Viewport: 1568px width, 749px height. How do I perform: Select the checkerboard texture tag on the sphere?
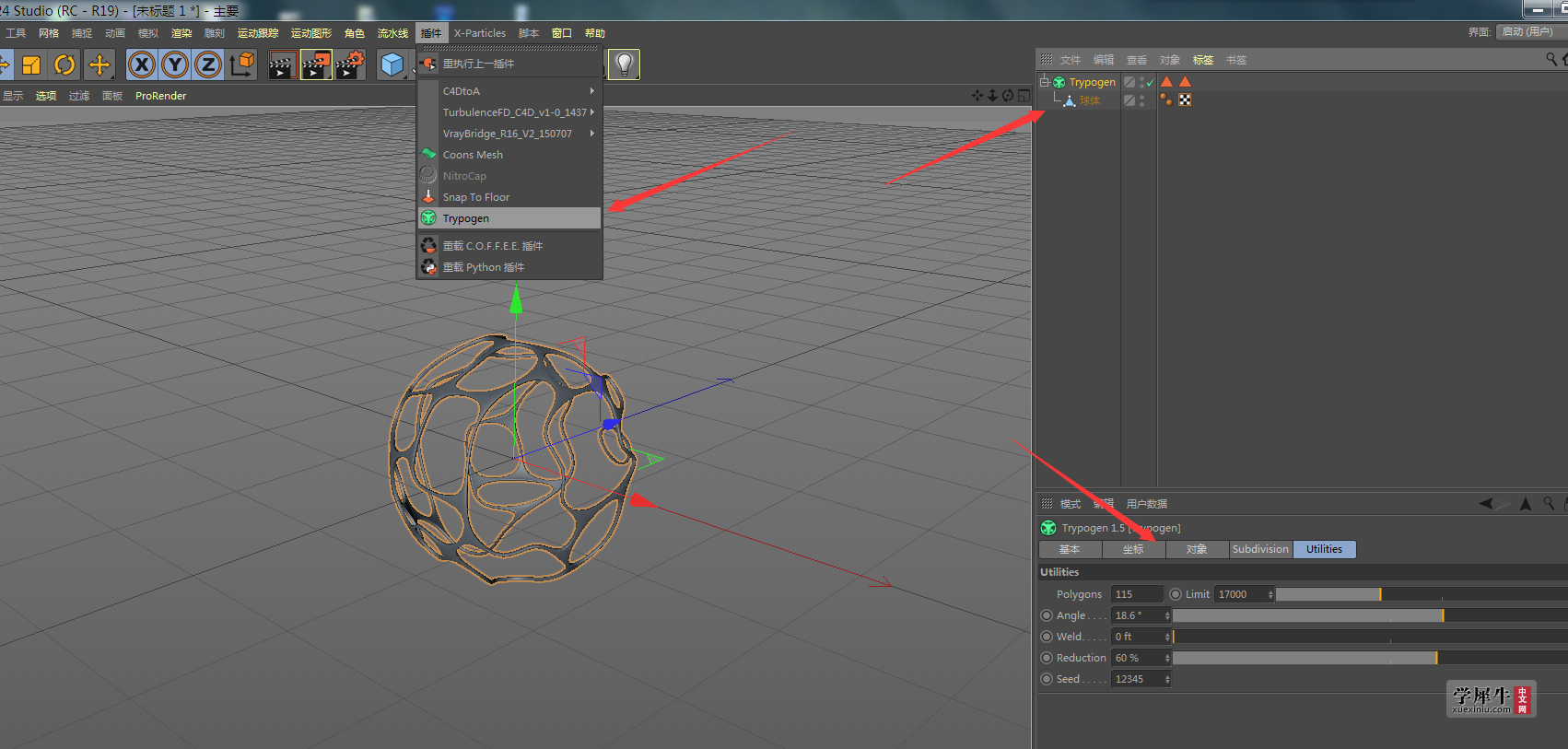pos(1185,99)
